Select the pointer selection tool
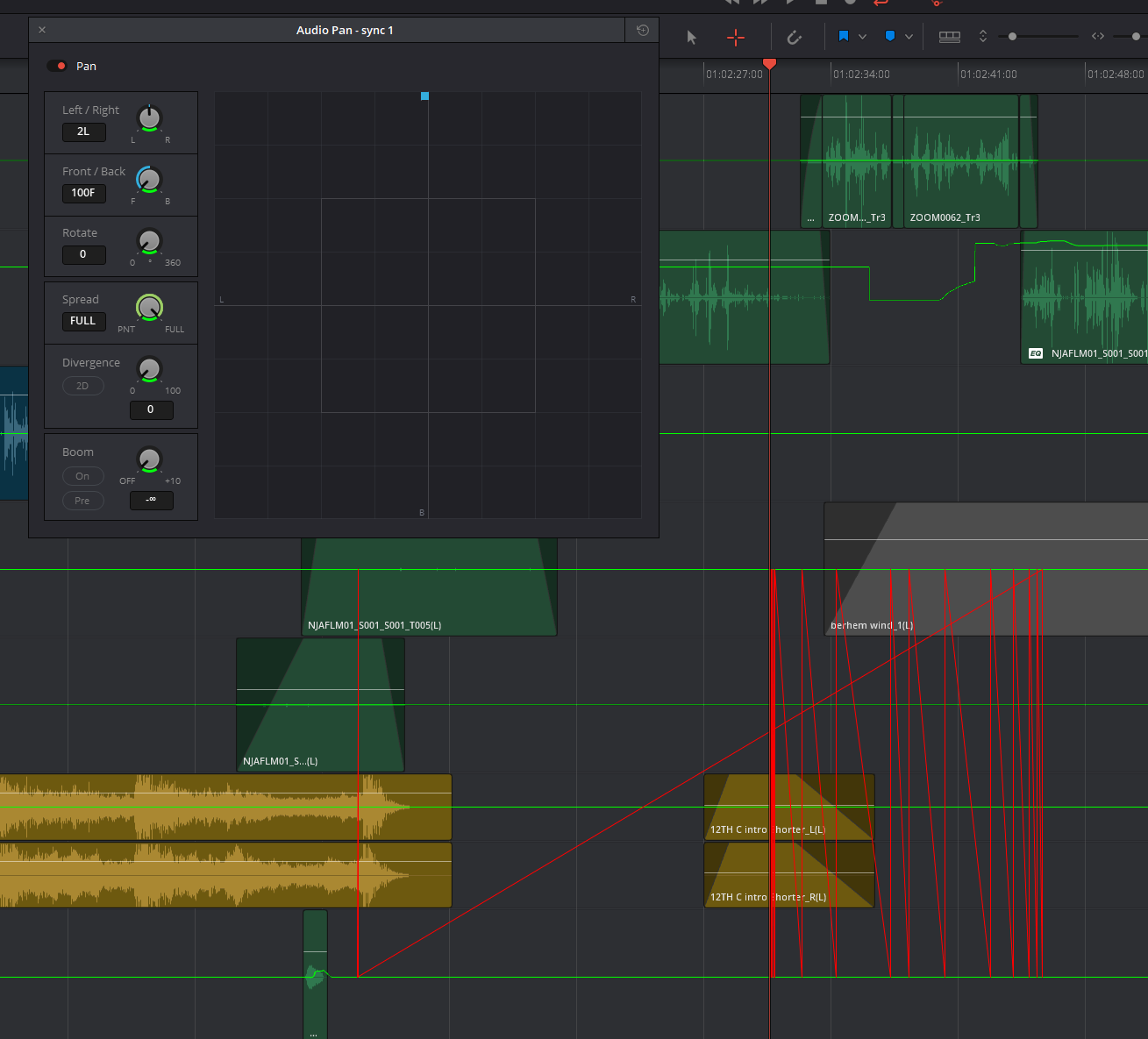 (691, 37)
